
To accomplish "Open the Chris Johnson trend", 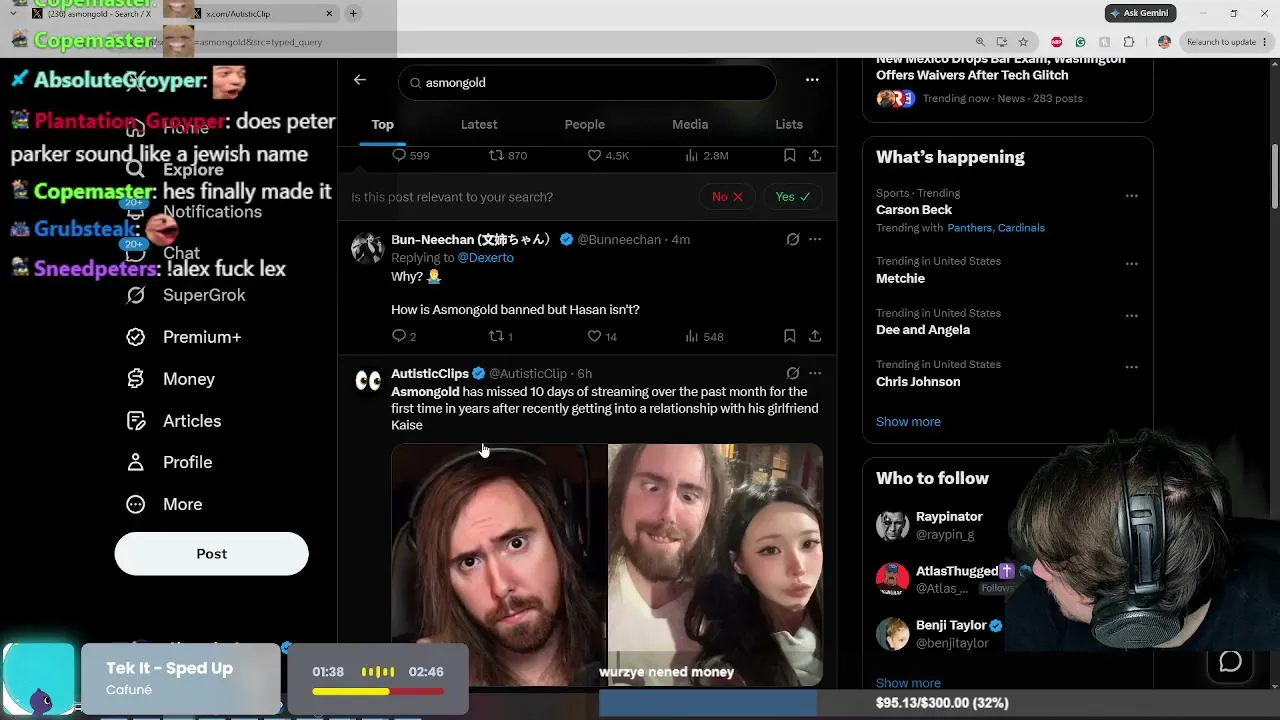I will click(918, 382).
